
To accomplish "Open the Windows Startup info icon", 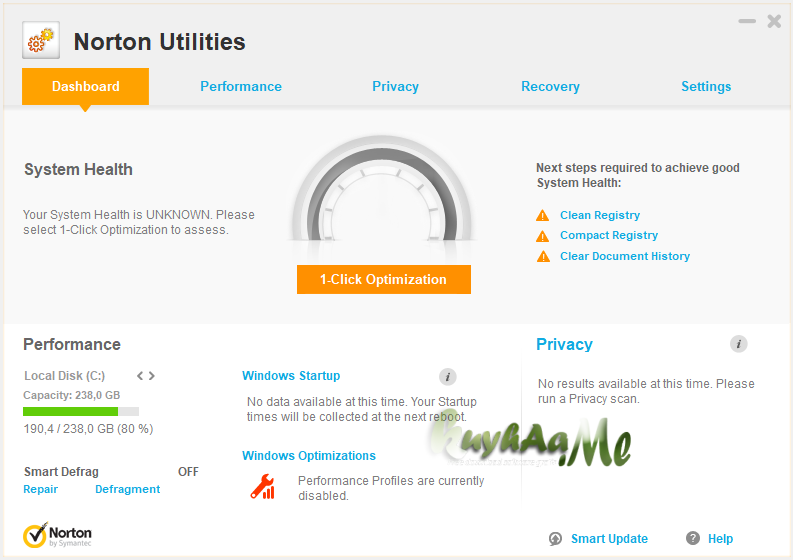I will tap(448, 376).
